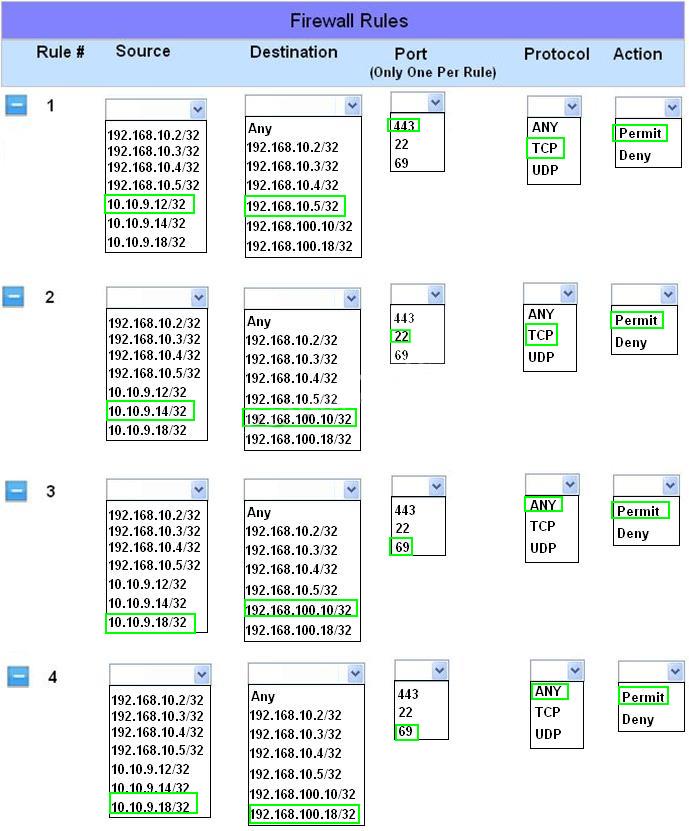Select source 10.10.9.12/32 in rule 1
The image size is (689, 831).
pyautogui.click(x=148, y=204)
